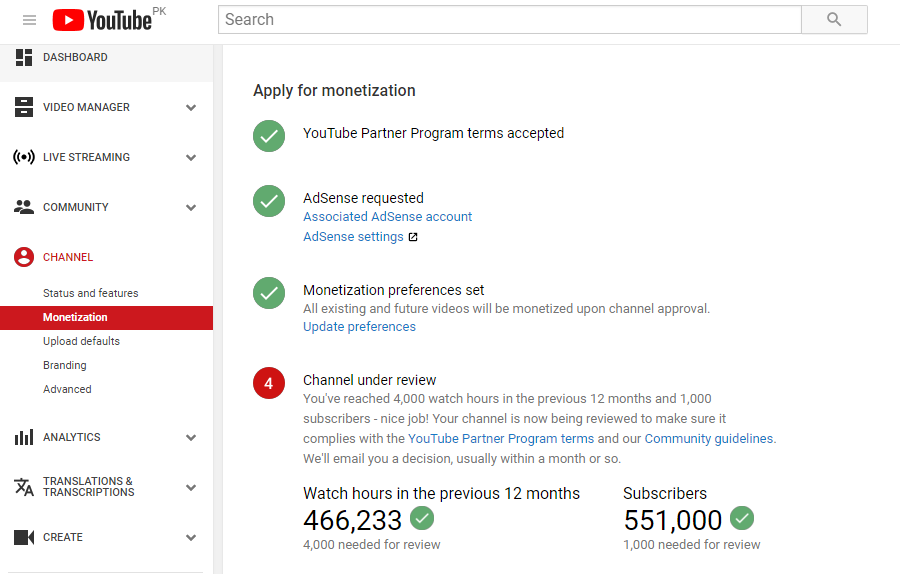Click the Community people icon
The image size is (900, 574).
click(24, 207)
